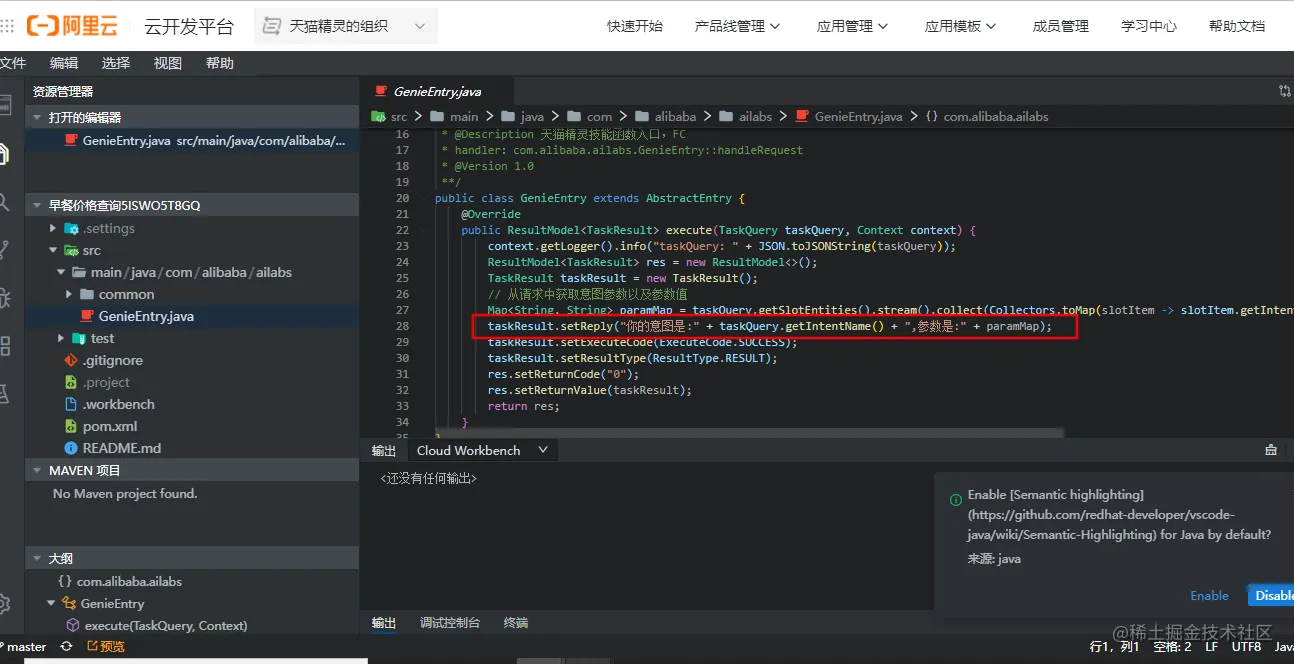Viewport: 1294px width, 664px height.
Task: Click UTF8 encoding indicator
Action: pos(1246,647)
